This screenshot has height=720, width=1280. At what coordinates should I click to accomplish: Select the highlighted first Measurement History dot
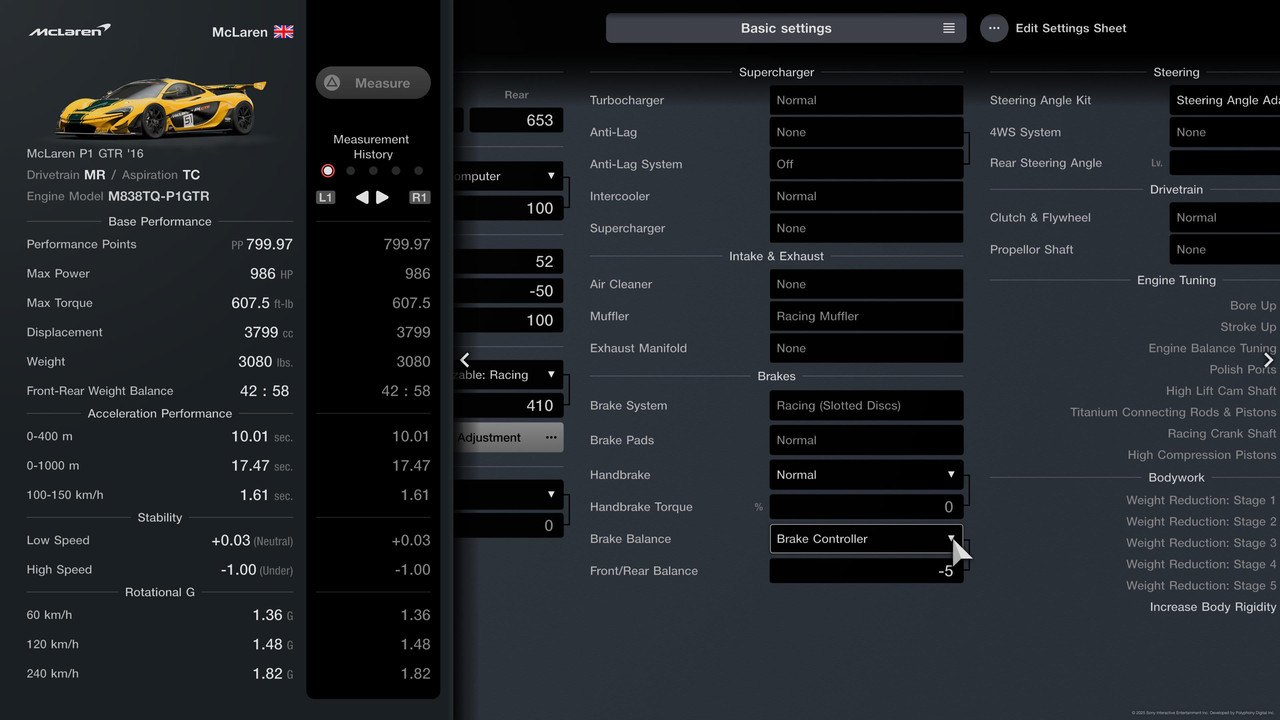point(328,171)
